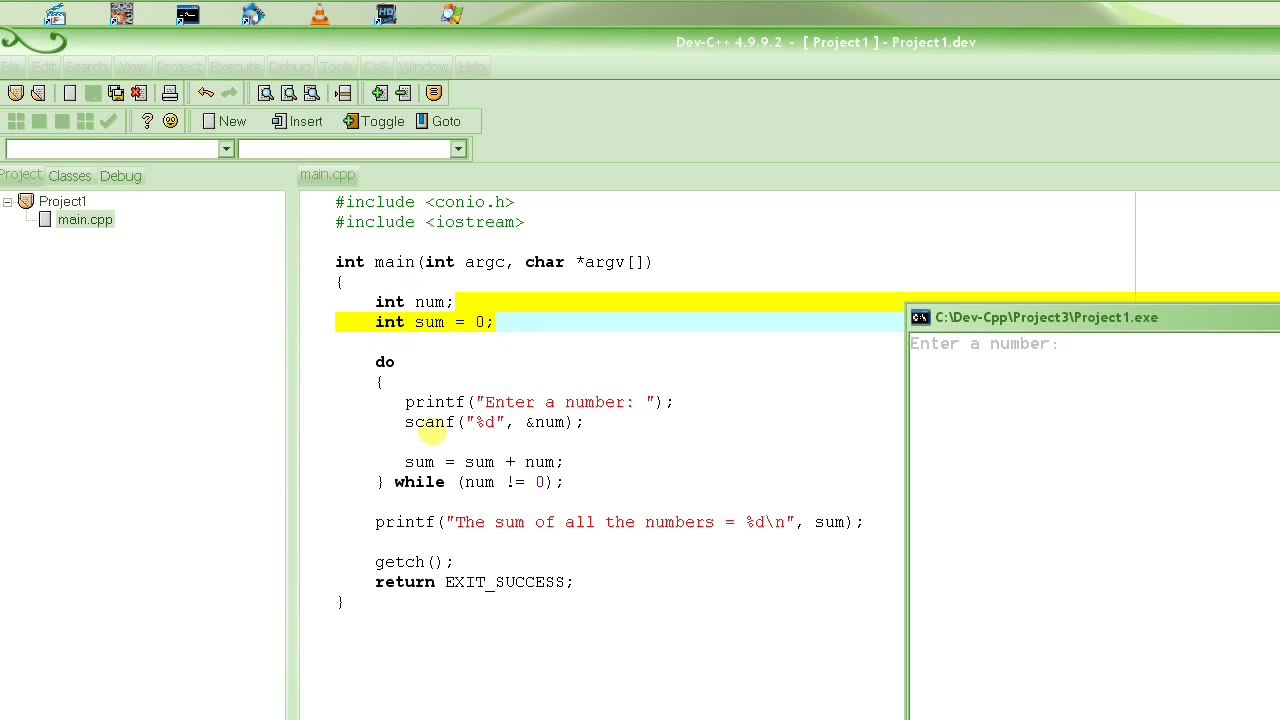Click the Redo arrow icon
The width and height of the screenshot is (1280, 720).
pyautogui.click(x=229, y=93)
